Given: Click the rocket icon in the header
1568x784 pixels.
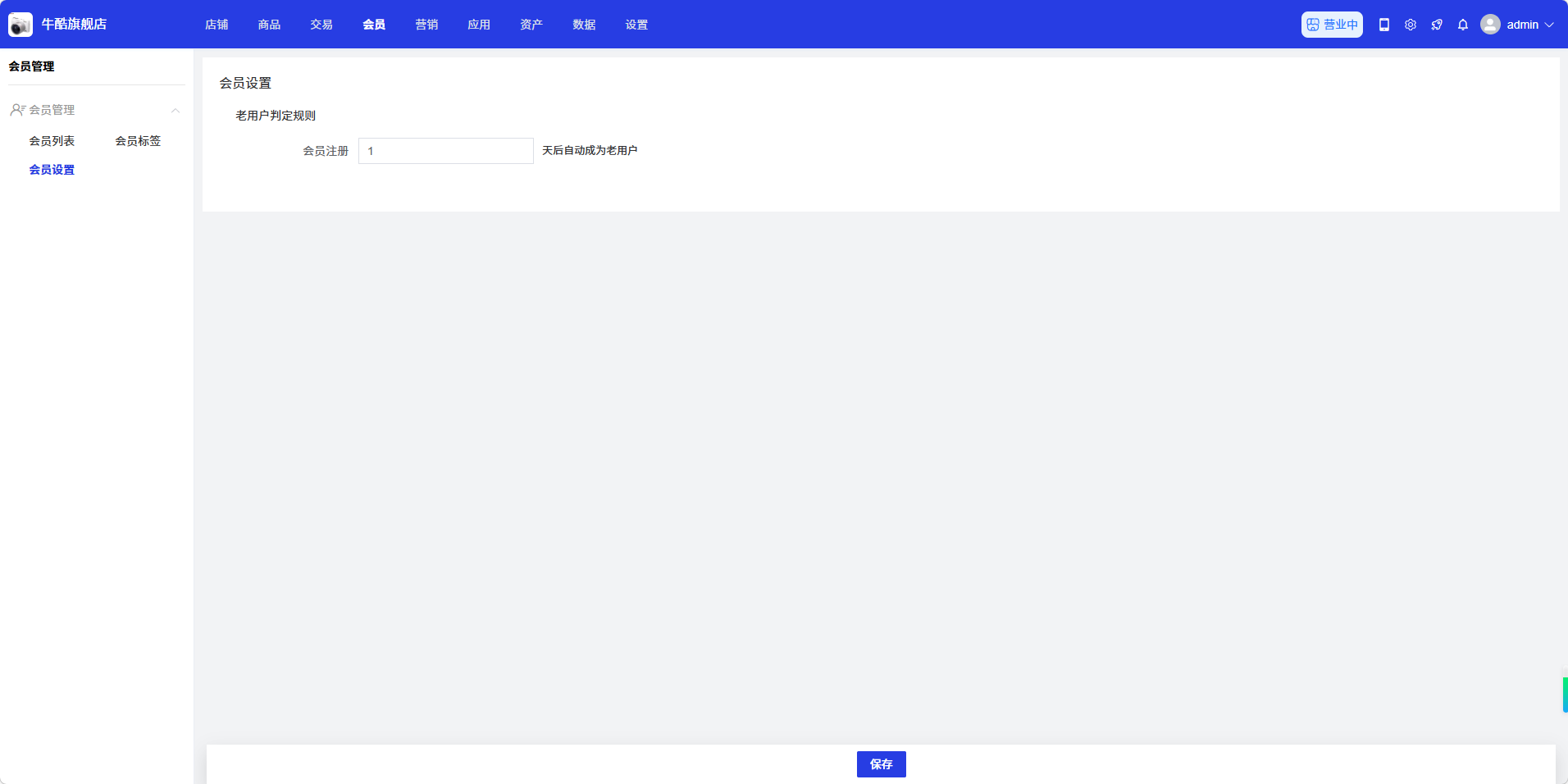Looking at the screenshot, I should click(x=1437, y=25).
